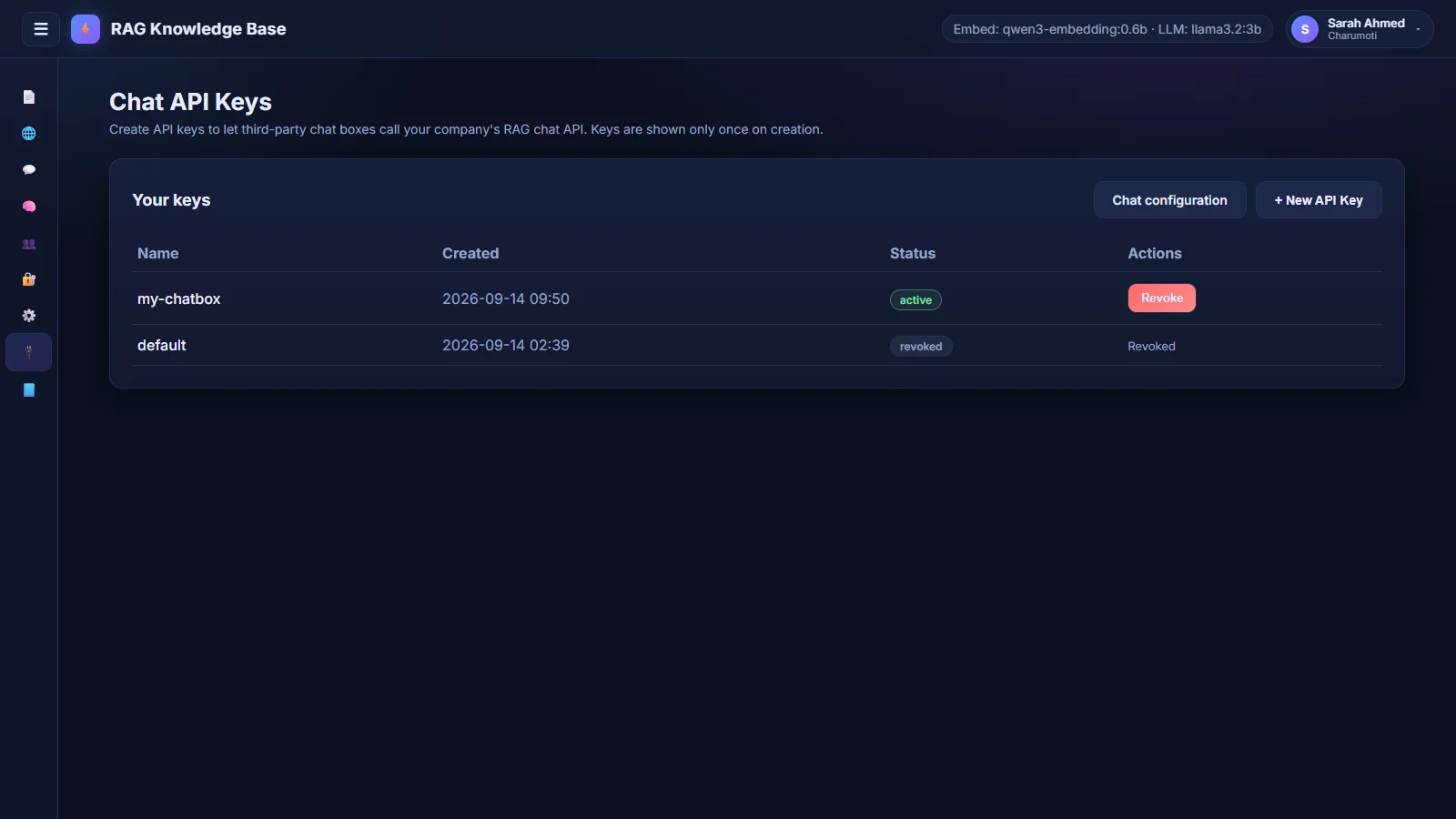Open the padlock permissions sidebar icon
This screenshot has height=819, width=1456.
click(29, 279)
